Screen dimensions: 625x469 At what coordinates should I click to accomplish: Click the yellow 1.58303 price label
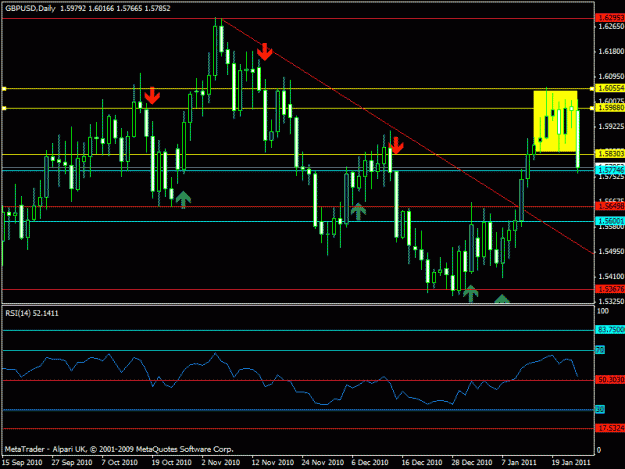(x=610, y=154)
